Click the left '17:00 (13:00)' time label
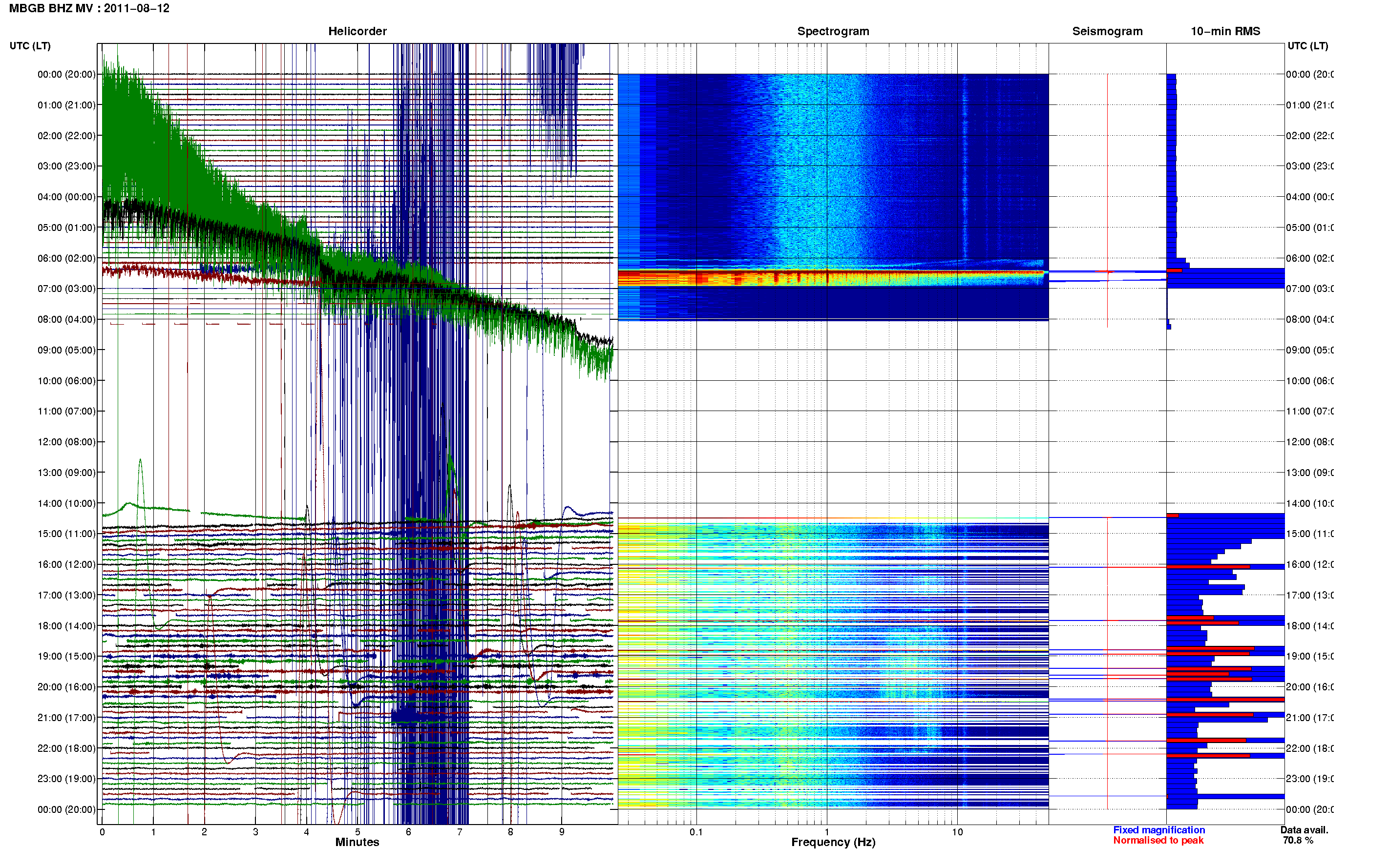 pyautogui.click(x=66, y=595)
